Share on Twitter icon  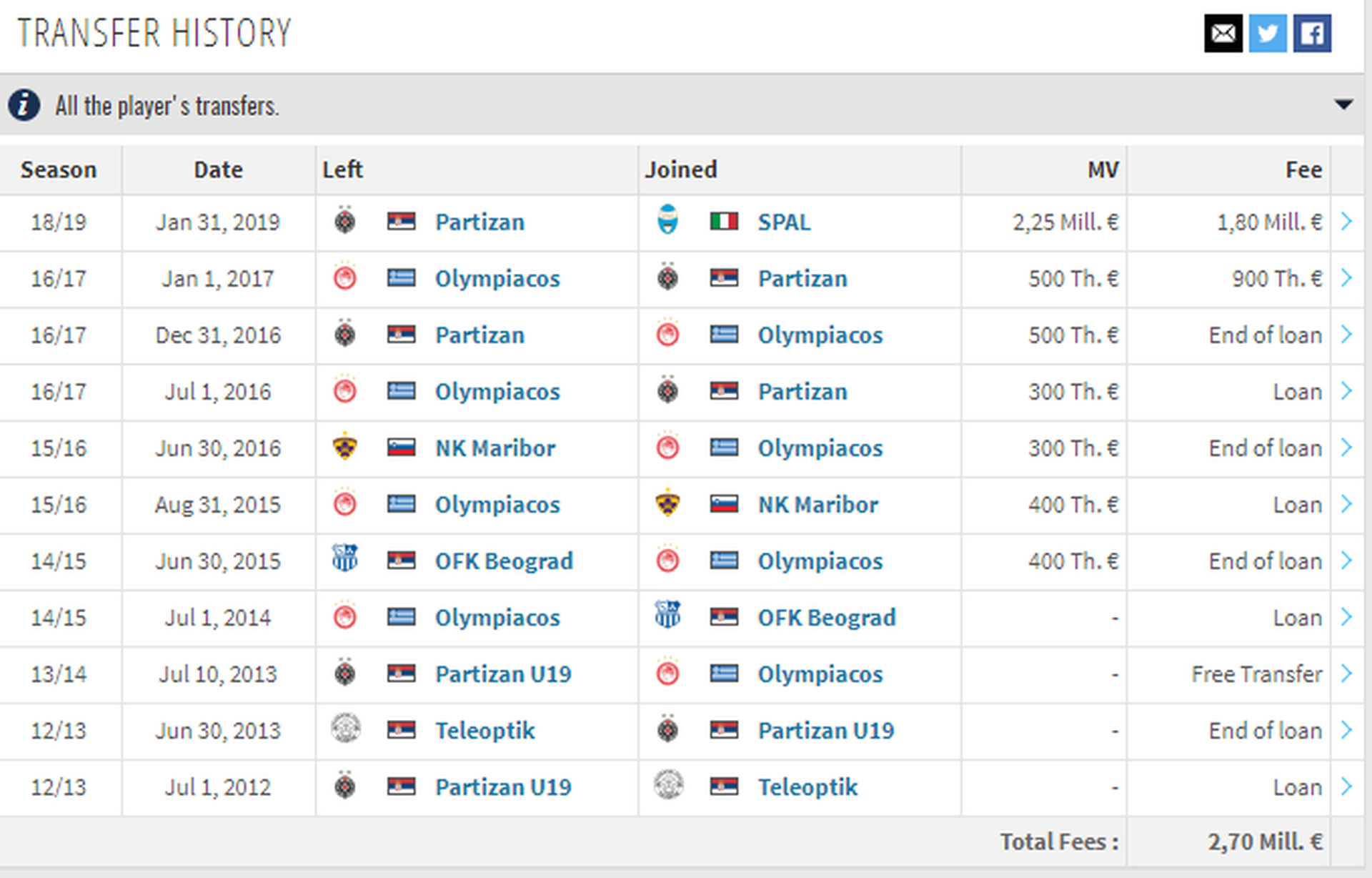click(1268, 34)
